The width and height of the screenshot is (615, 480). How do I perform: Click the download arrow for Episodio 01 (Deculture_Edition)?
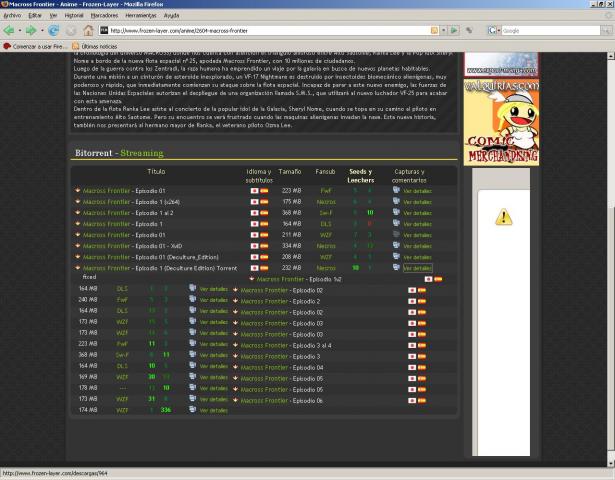(x=78, y=256)
